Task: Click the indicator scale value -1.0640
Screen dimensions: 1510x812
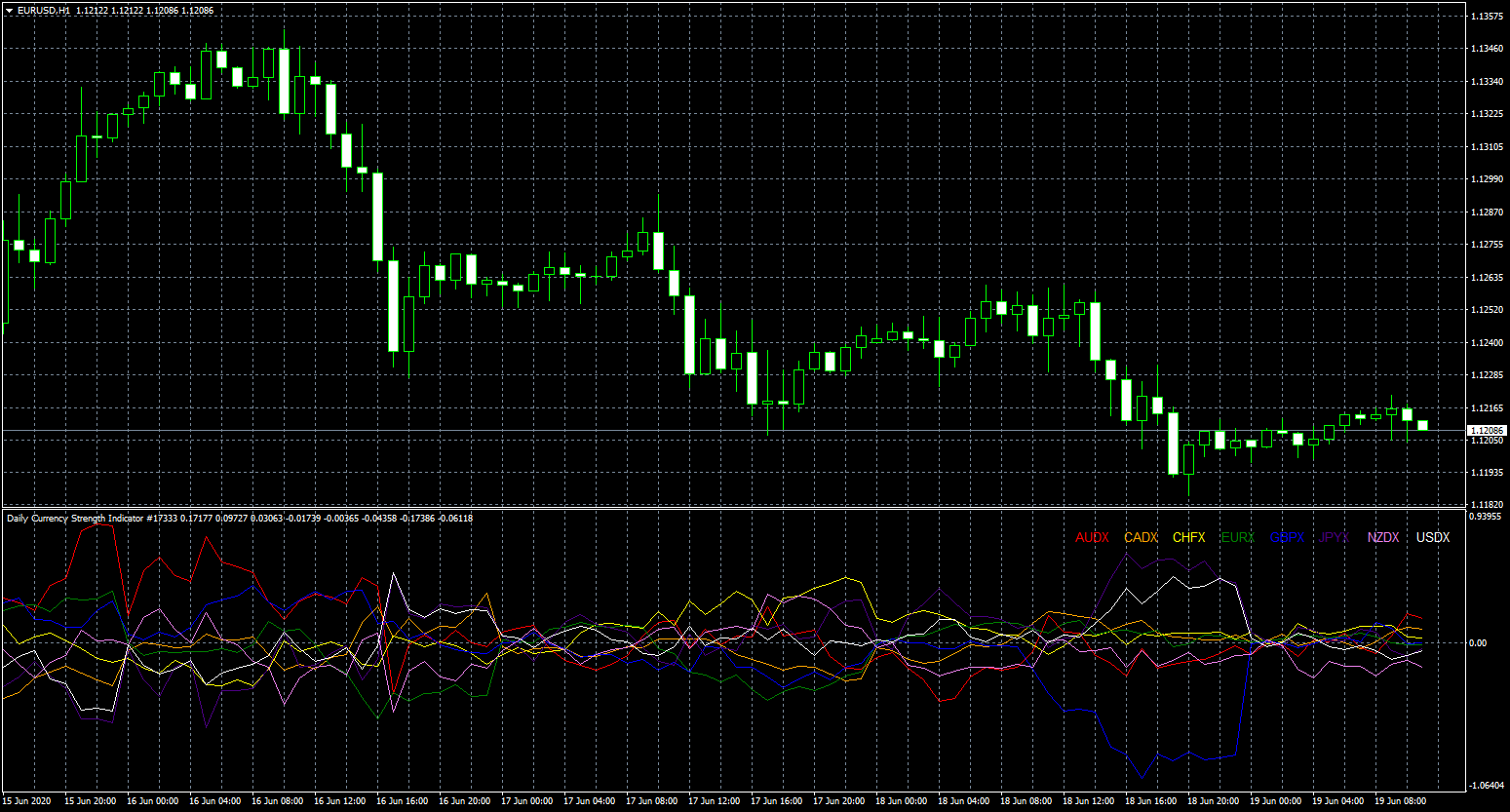Action: (x=1487, y=786)
